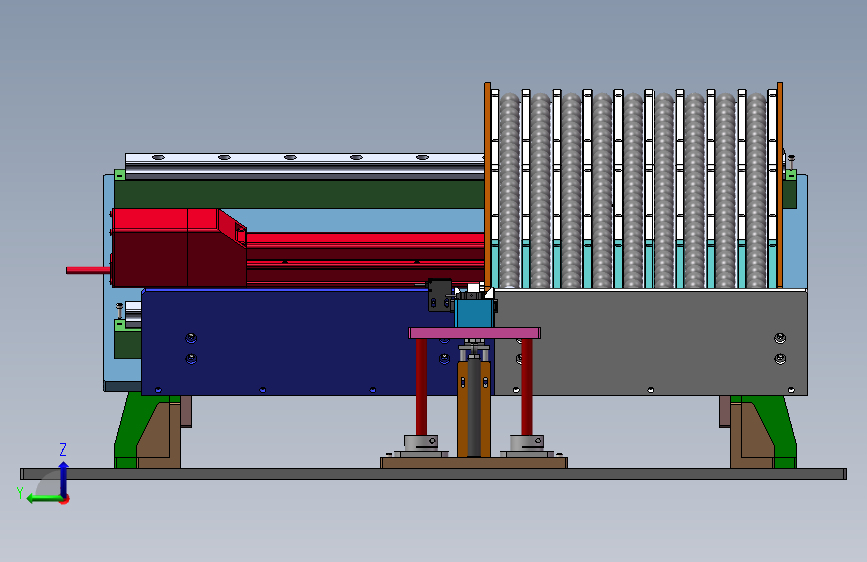Select the long dark gray base plate
867x562 pixels.
434,474
